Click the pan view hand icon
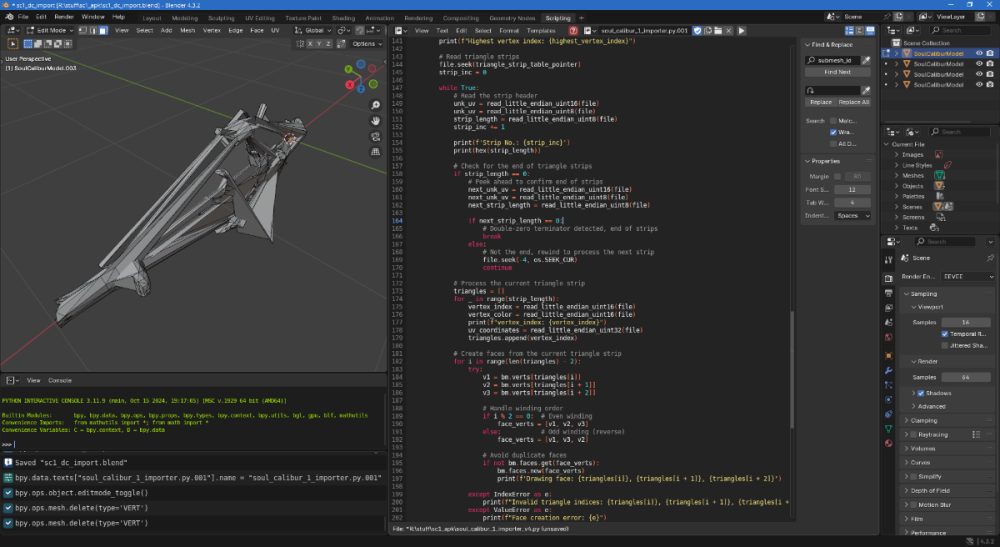This screenshot has height=547, width=1000. point(375,120)
